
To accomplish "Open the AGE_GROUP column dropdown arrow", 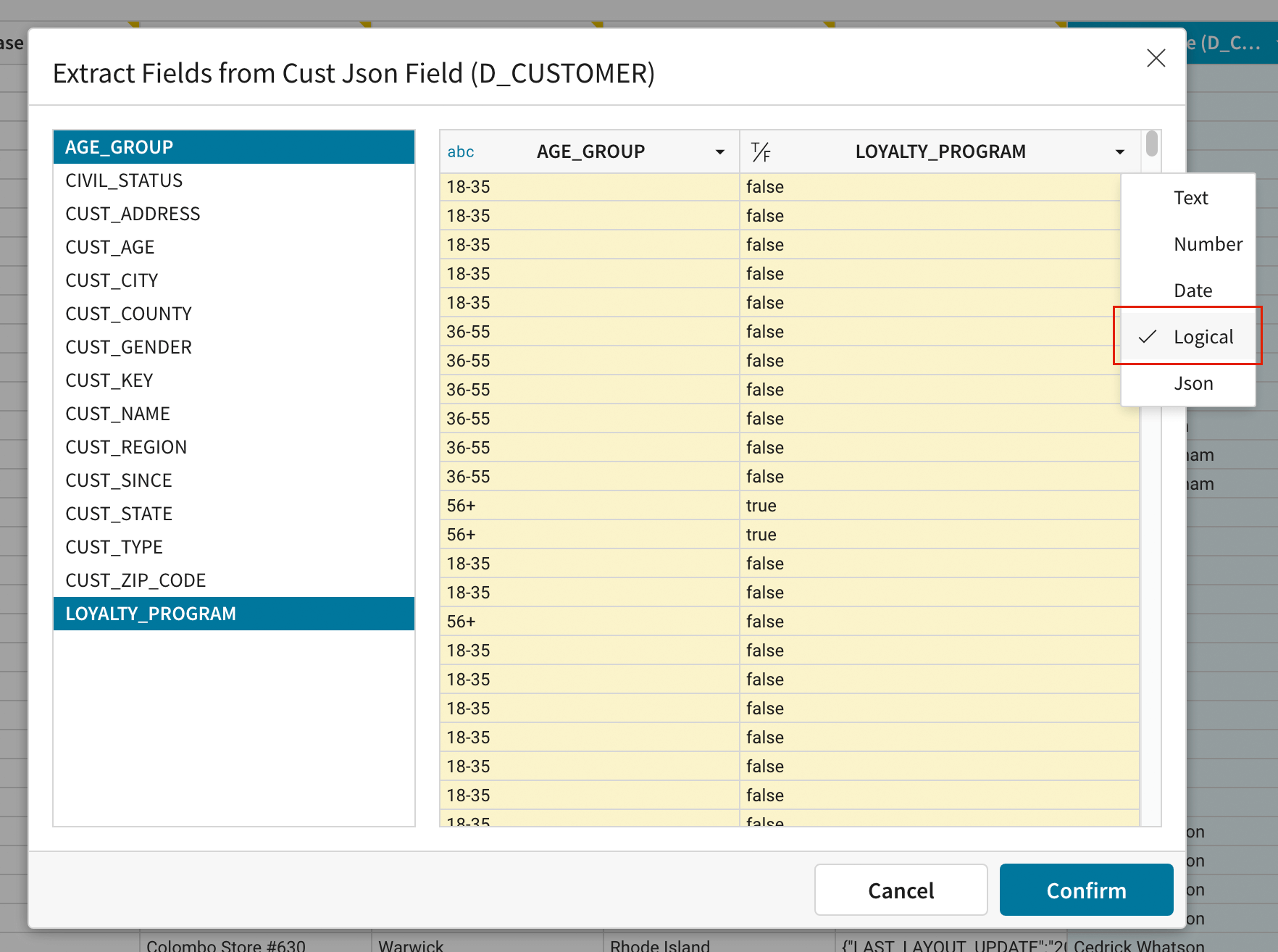I will 720,152.
